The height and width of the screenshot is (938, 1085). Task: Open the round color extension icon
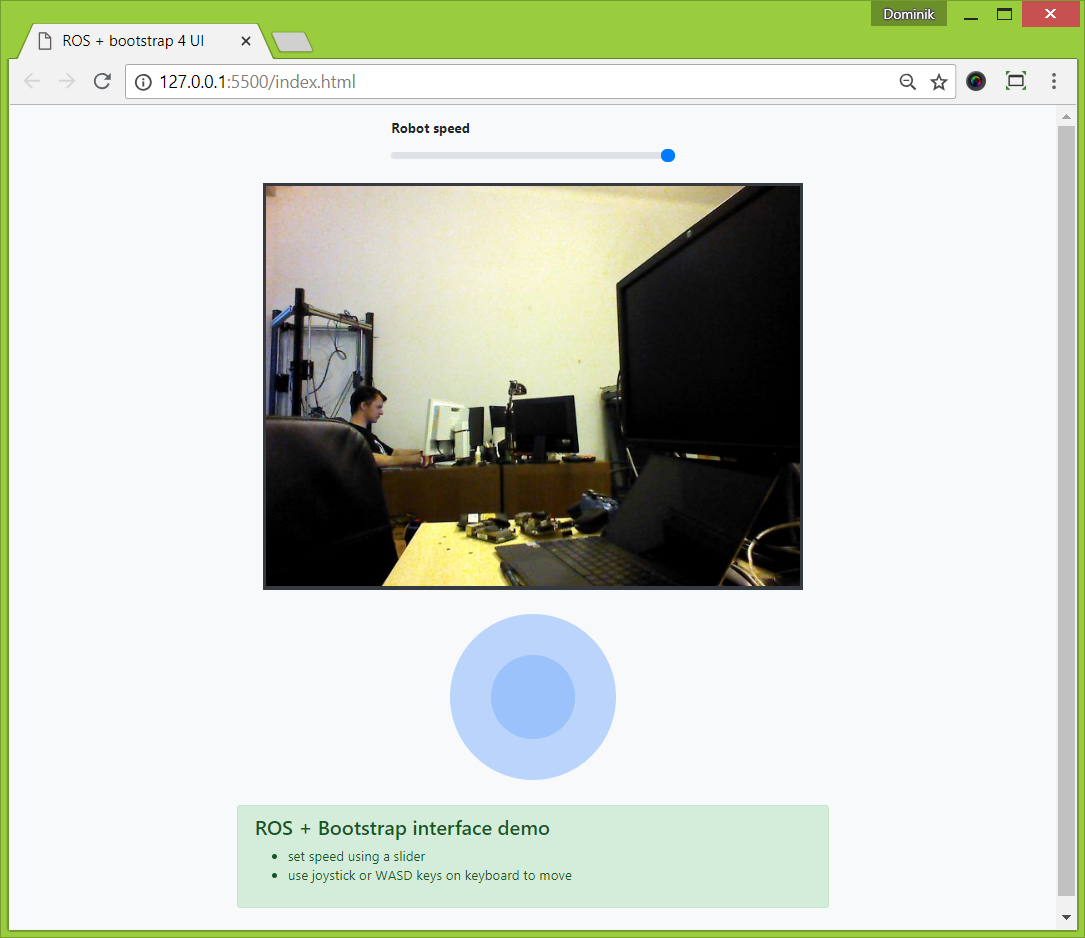976,82
